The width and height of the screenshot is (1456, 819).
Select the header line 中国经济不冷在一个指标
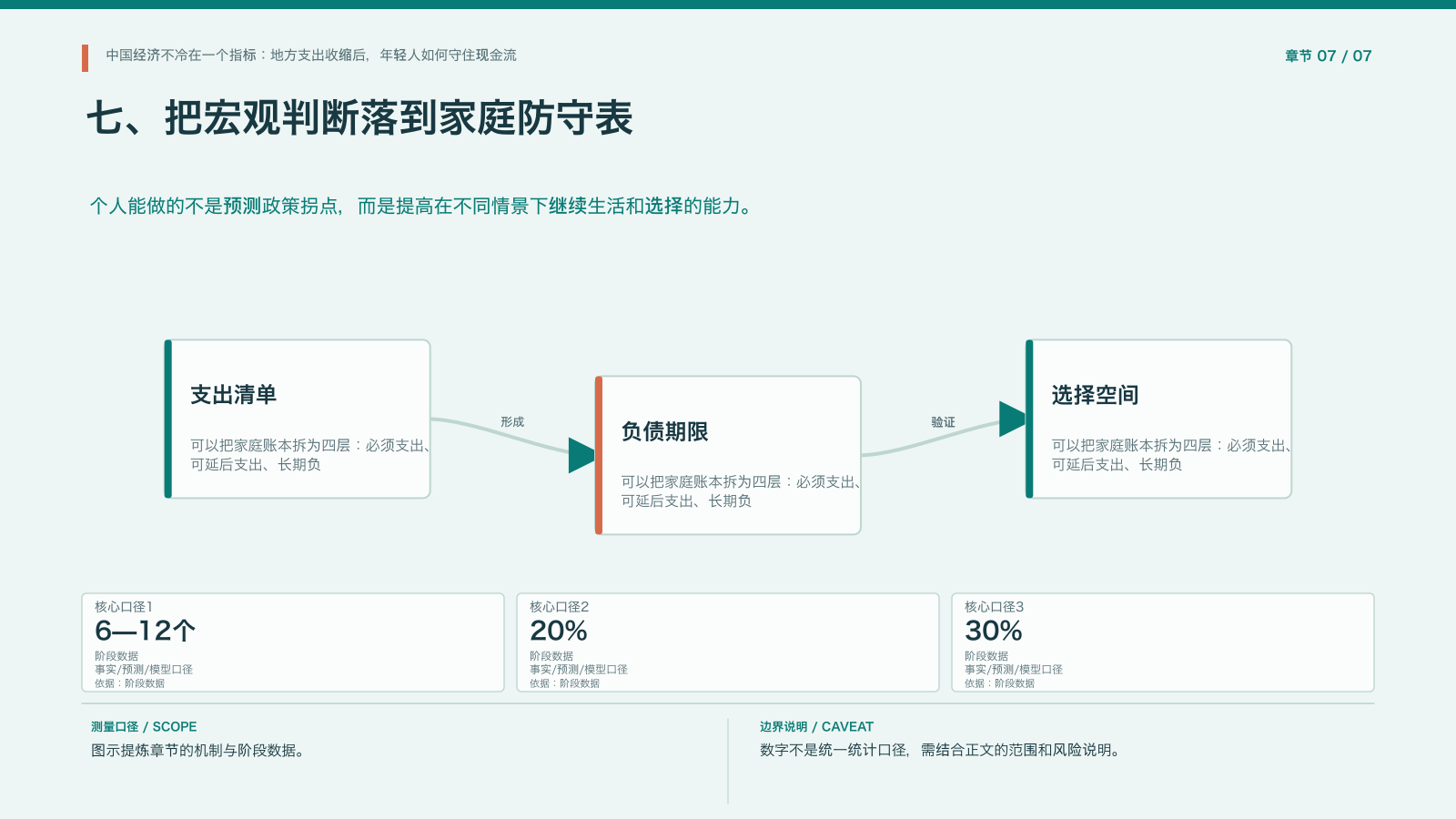[311, 55]
